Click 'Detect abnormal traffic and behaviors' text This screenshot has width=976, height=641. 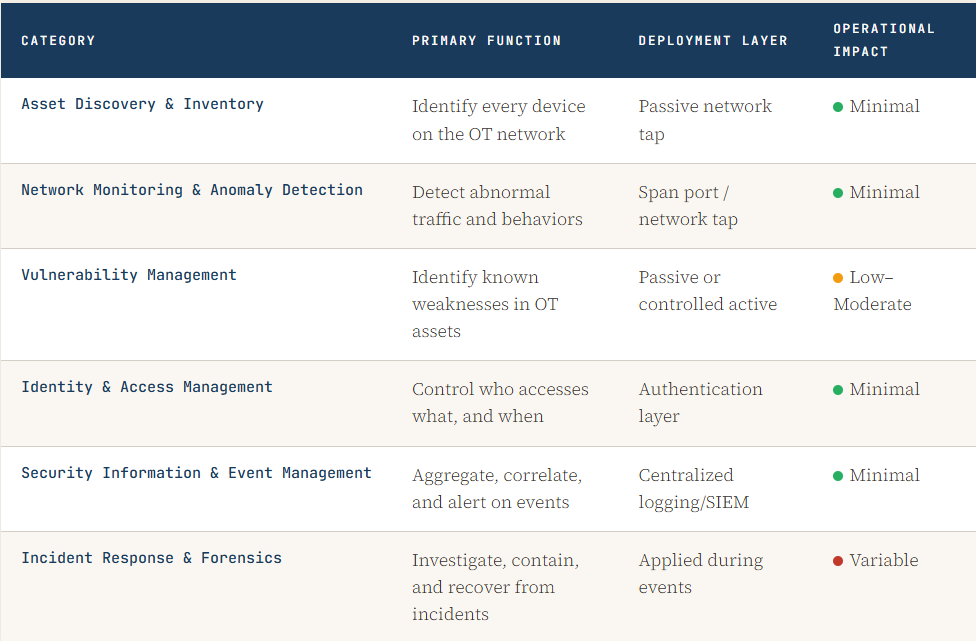pyautogui.click(x=497, y=205)
